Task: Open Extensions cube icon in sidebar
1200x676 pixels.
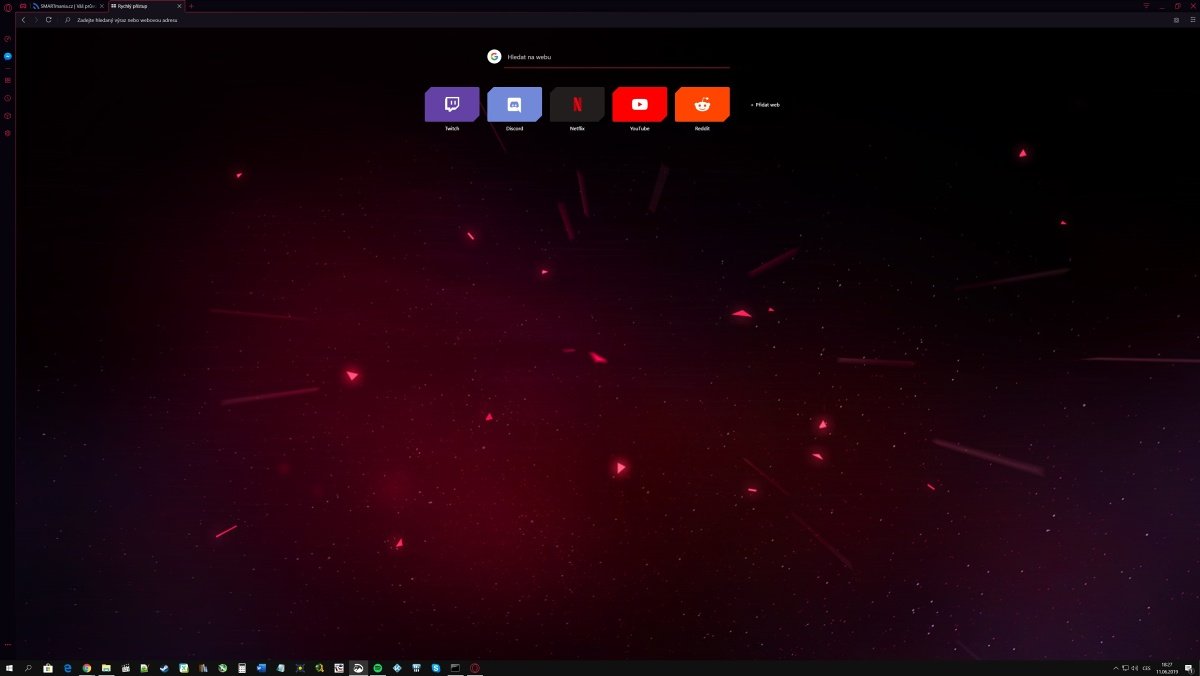Action: click(x=8, y=116)
